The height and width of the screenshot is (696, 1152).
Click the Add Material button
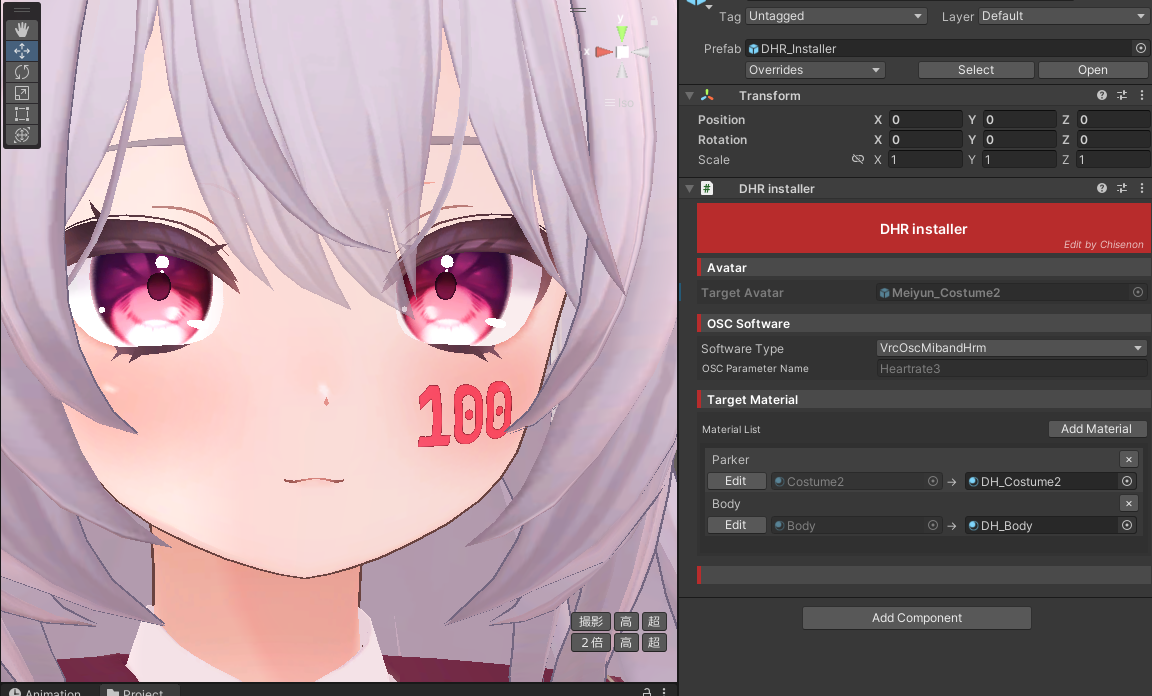click(1096, 429)
